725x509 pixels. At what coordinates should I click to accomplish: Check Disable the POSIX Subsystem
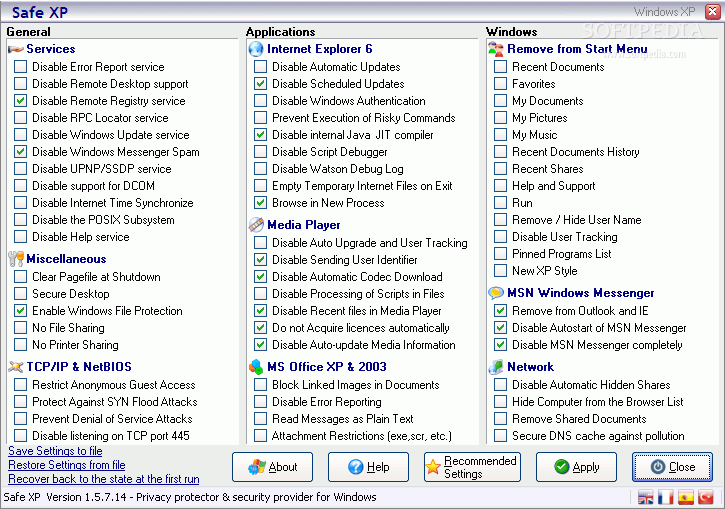(x=20, y=220)
